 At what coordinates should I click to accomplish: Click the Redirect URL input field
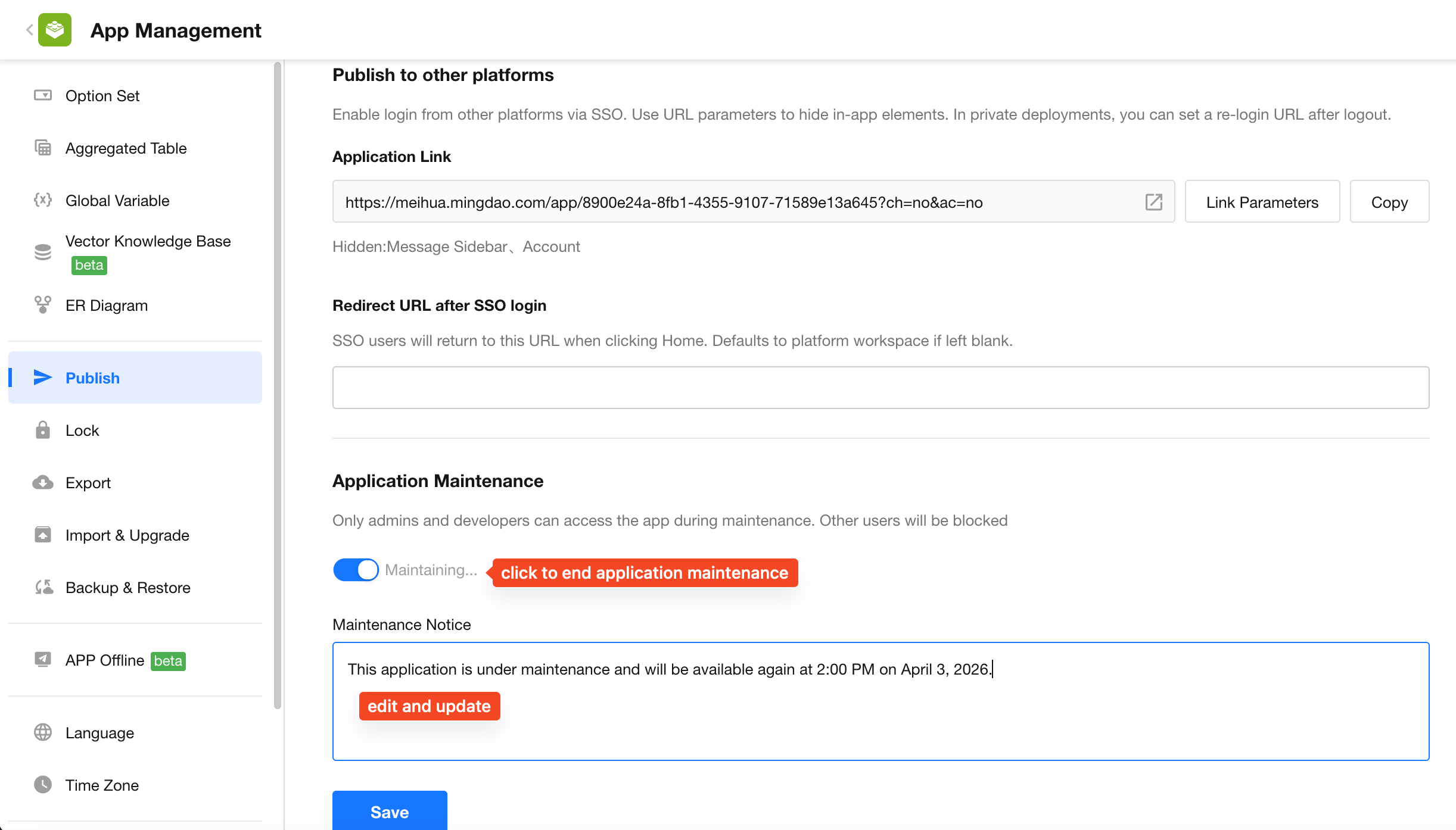pyautogui.click(x=880, y=387)
